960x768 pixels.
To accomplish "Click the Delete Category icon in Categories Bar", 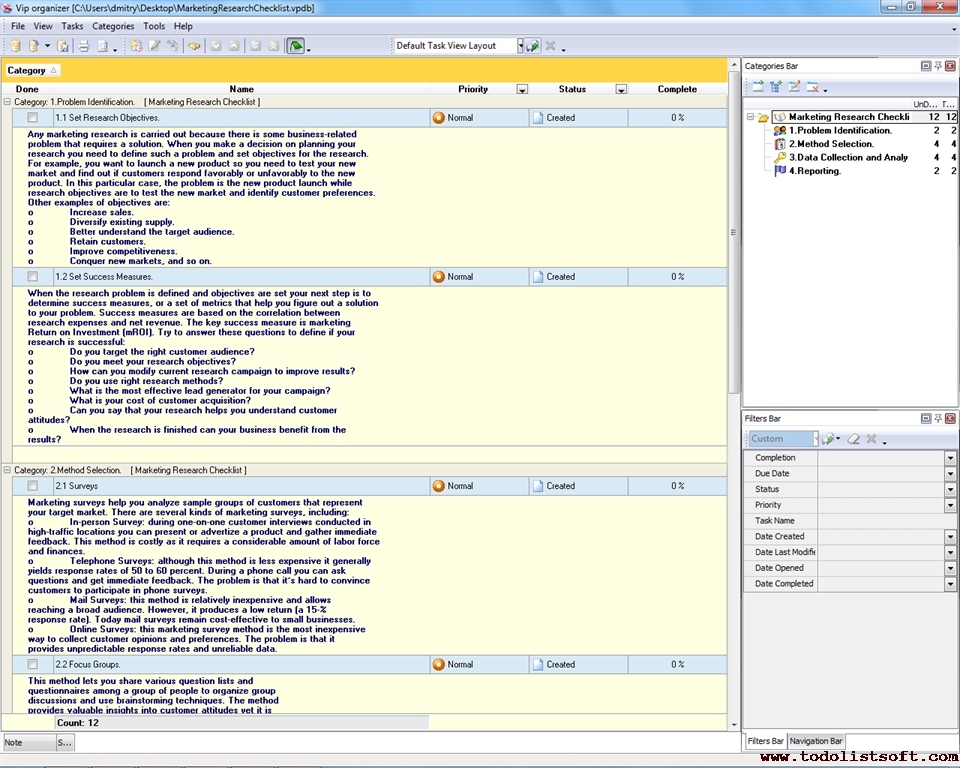I will (813, 87).
